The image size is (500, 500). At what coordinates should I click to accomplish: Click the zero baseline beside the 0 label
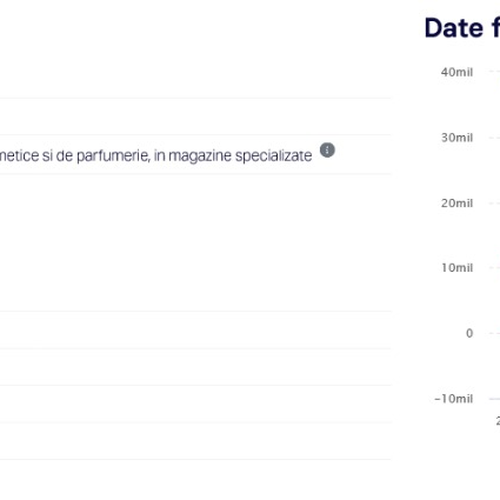click(x=494, y=333)
